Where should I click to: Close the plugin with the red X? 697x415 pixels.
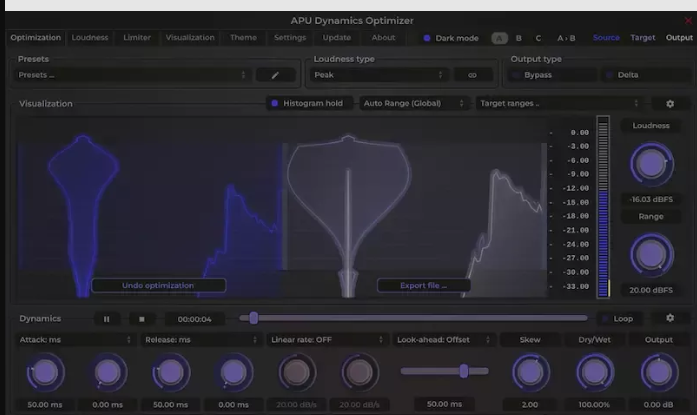688,20
